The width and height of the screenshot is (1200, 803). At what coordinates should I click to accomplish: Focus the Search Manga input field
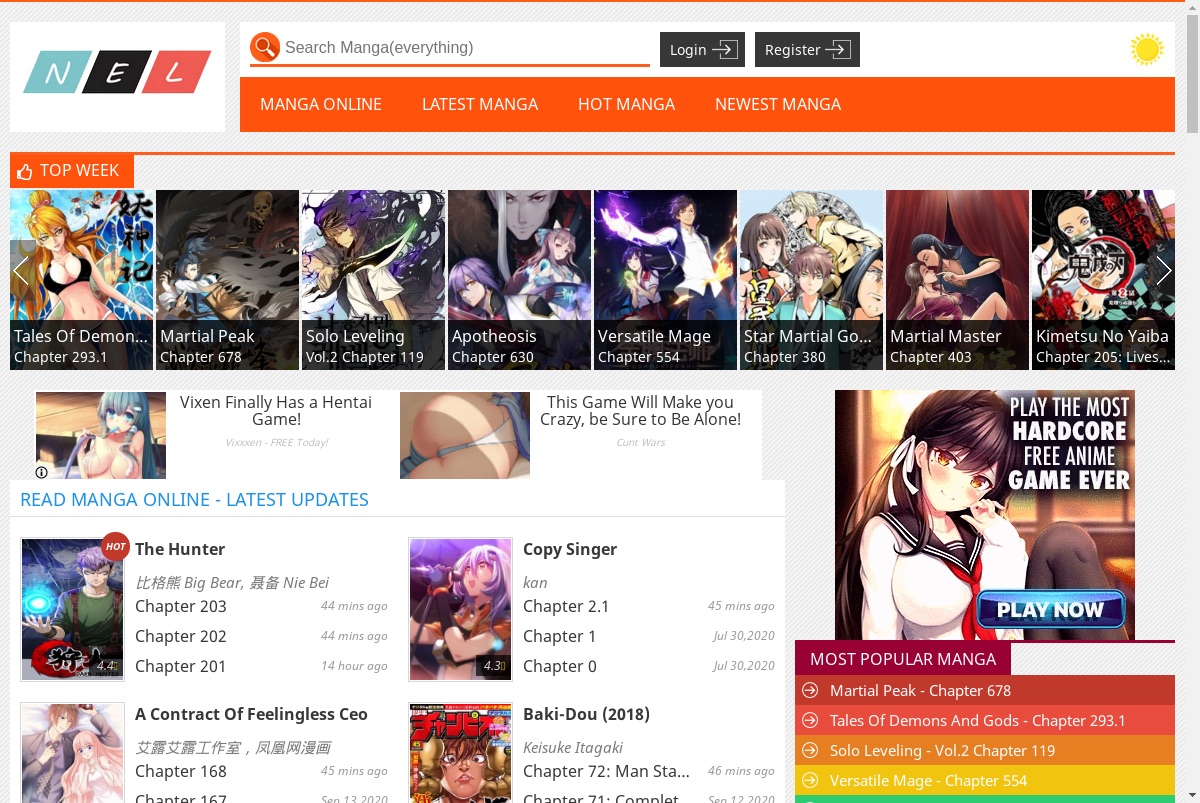pos(465,47)
